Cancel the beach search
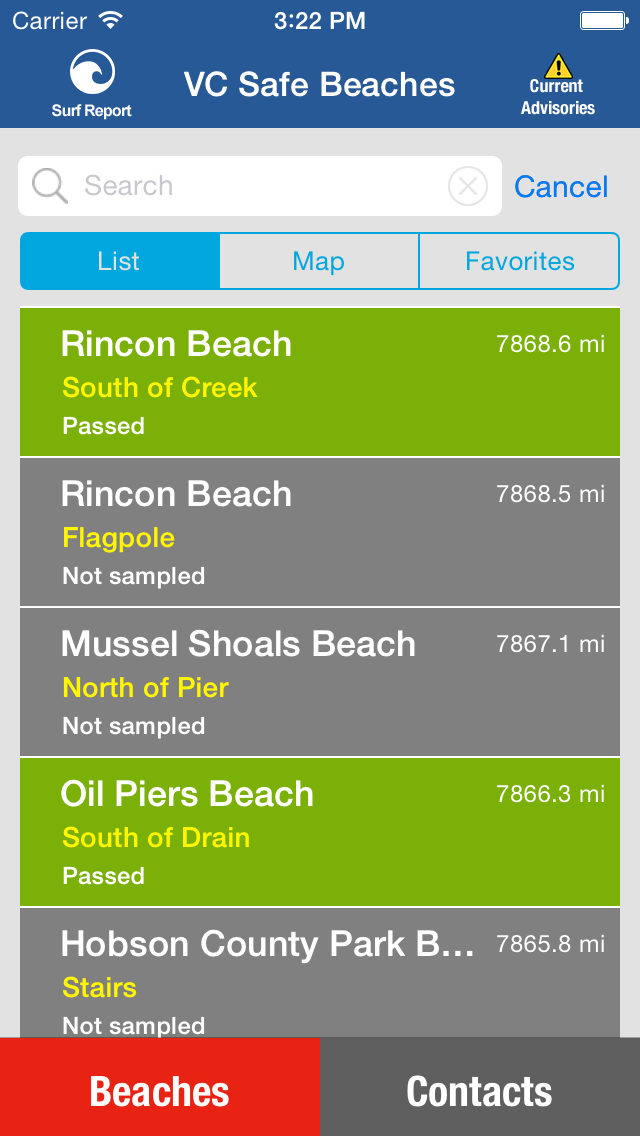 561,187
